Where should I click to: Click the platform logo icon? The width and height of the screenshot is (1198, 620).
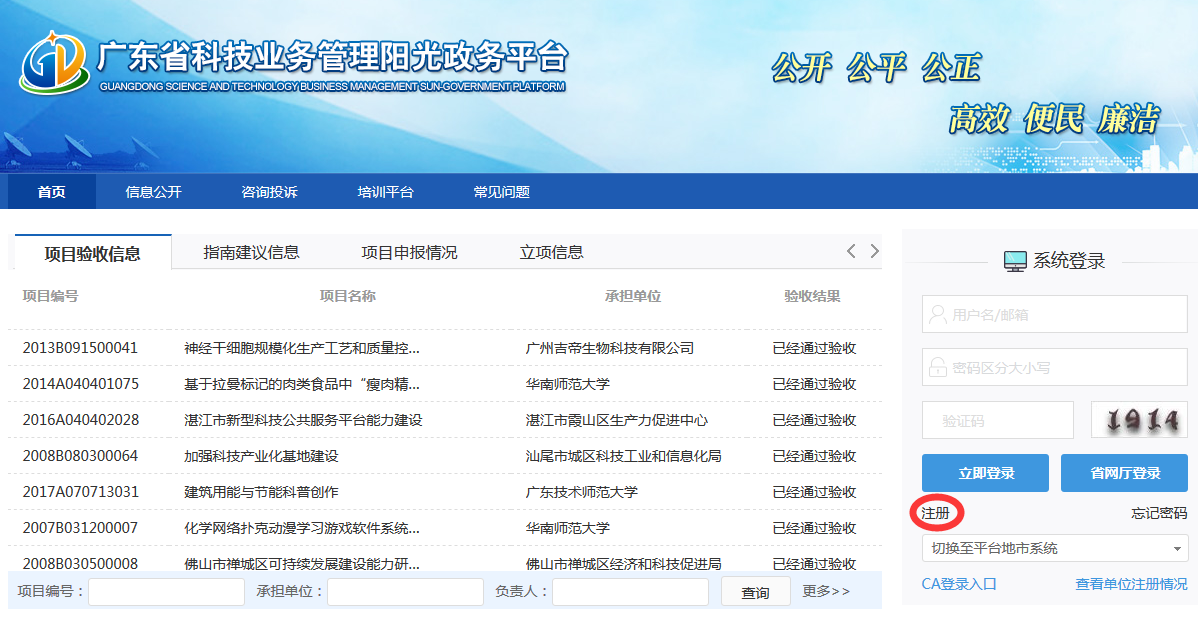click(x=53, y=63)
